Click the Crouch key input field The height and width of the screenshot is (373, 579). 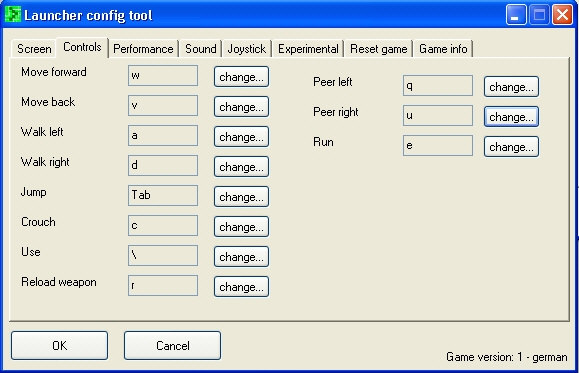[x=163, y=225]
